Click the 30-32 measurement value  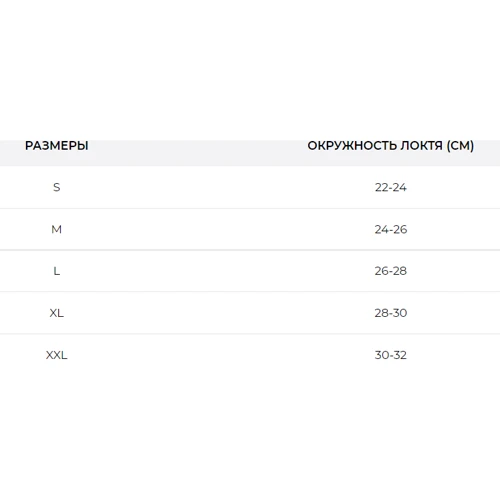pos(391,355)
